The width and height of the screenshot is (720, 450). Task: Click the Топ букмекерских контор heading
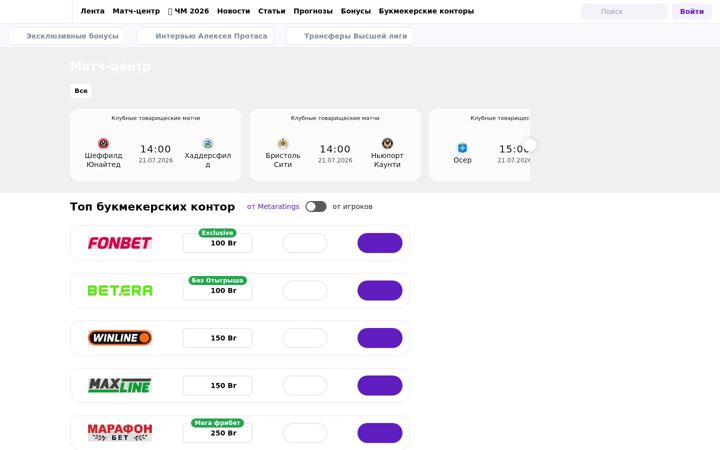152,207
